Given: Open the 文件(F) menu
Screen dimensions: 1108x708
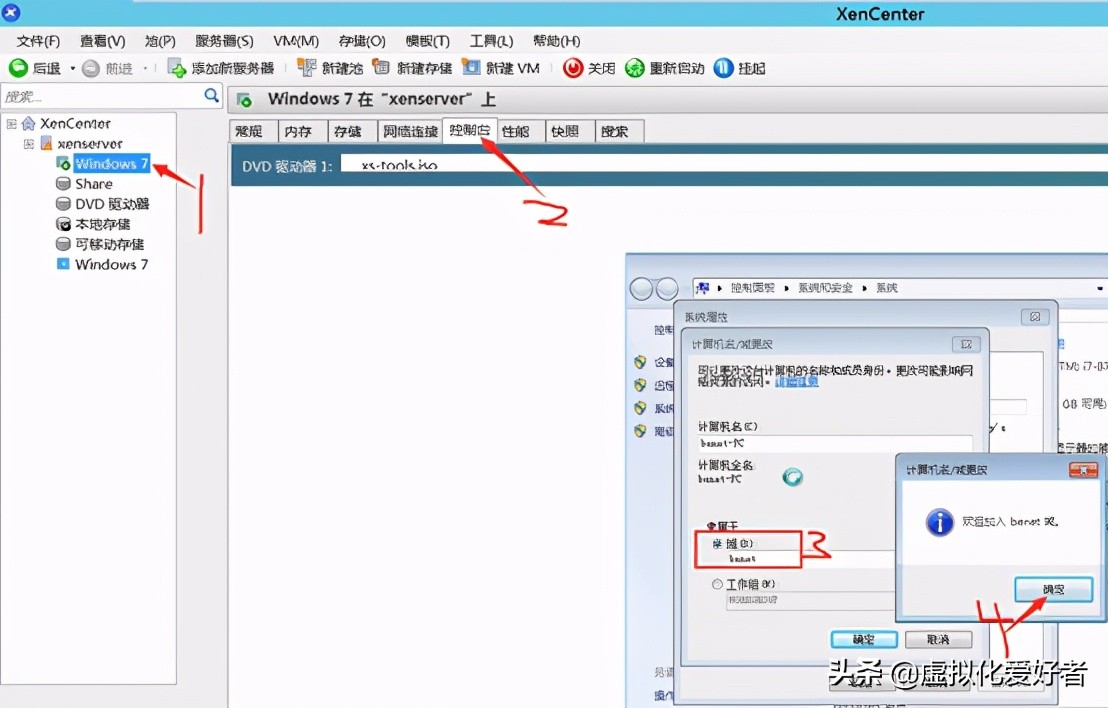Looking at the screenshot, I should tap(38, 41).
